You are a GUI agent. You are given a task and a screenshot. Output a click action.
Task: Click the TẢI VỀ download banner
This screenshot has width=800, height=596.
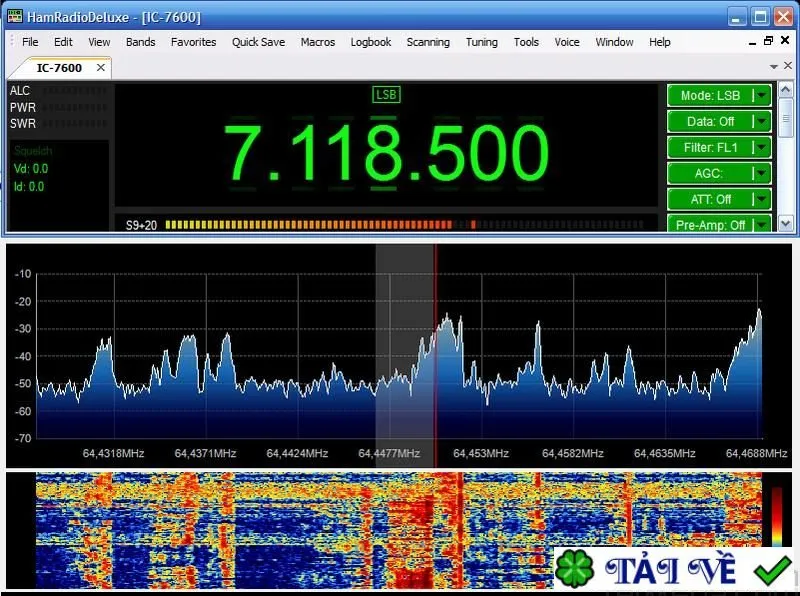(x=673, y=569)
